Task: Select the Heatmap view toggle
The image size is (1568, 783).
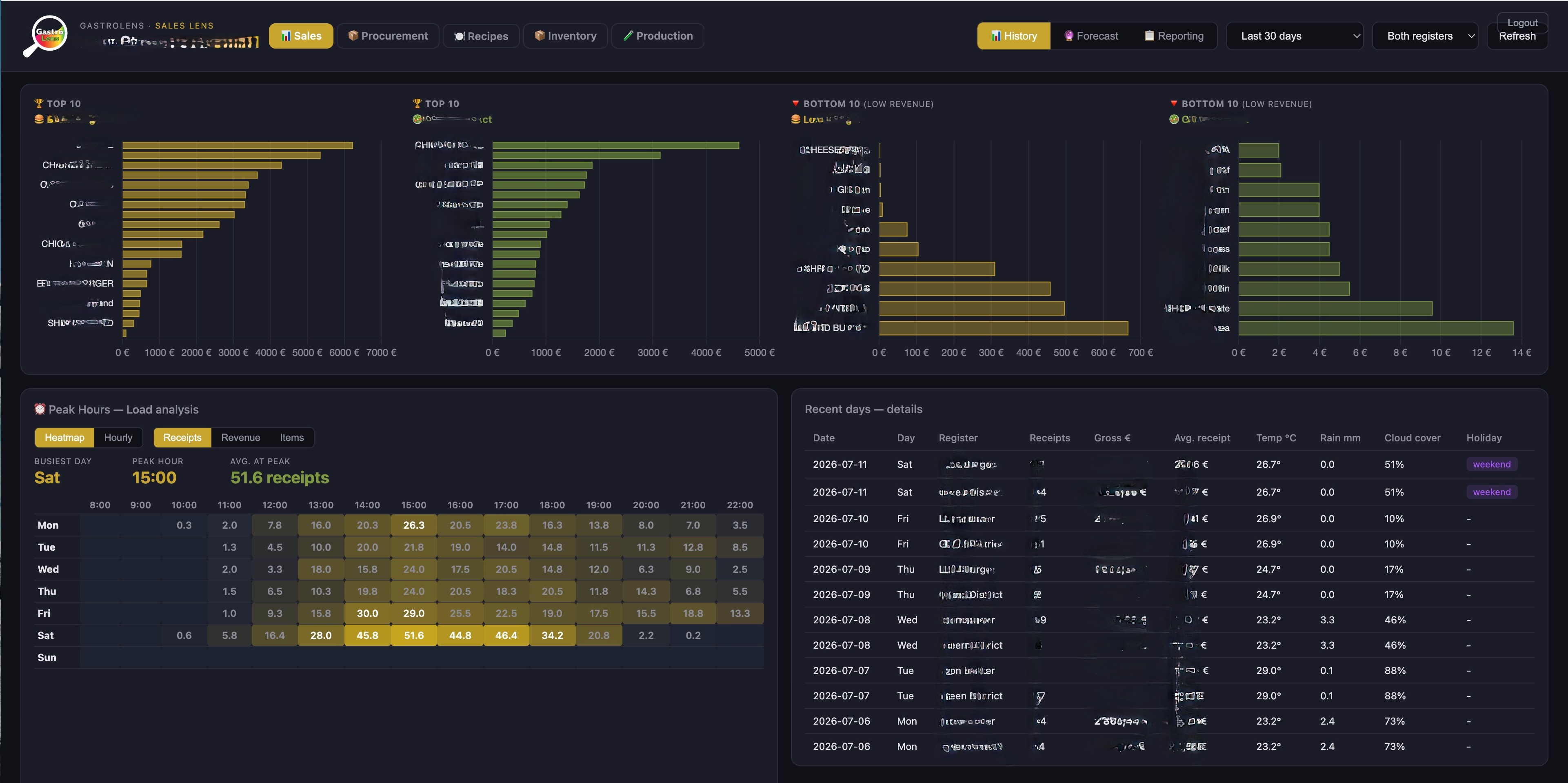Action: 64,437
